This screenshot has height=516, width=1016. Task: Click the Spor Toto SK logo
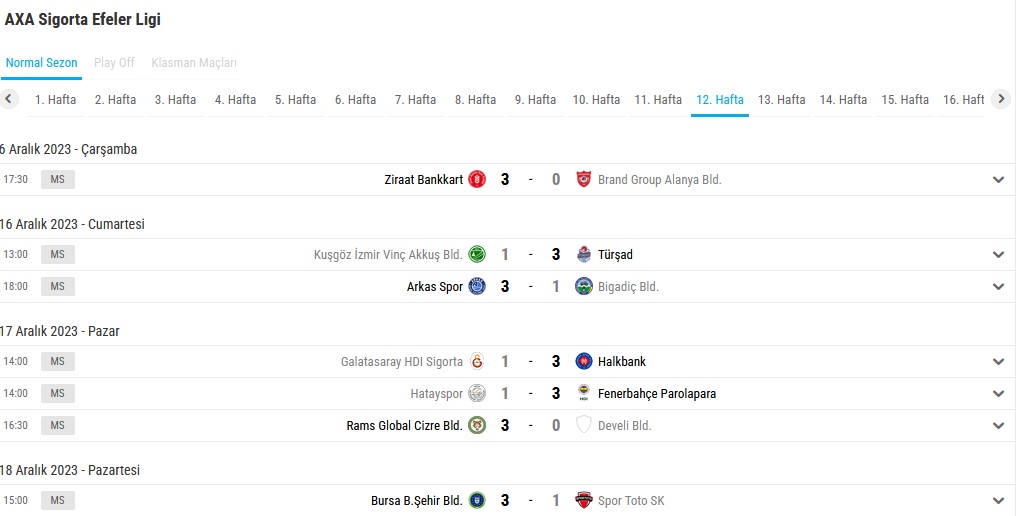[584, 501]
